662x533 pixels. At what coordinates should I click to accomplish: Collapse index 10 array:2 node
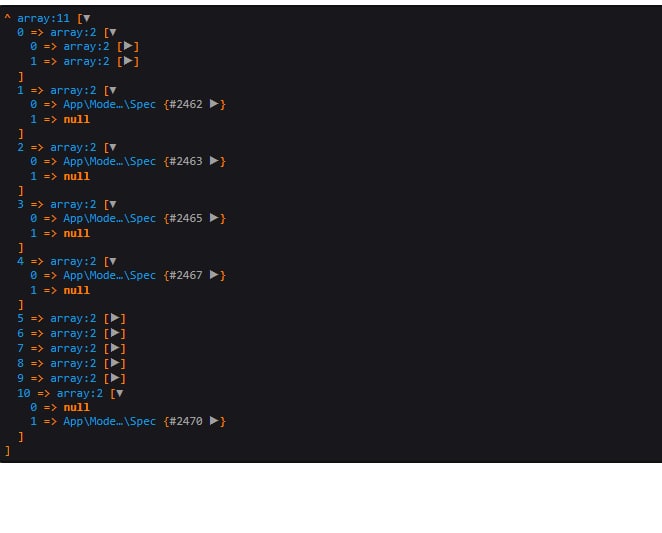pos(120,394)
